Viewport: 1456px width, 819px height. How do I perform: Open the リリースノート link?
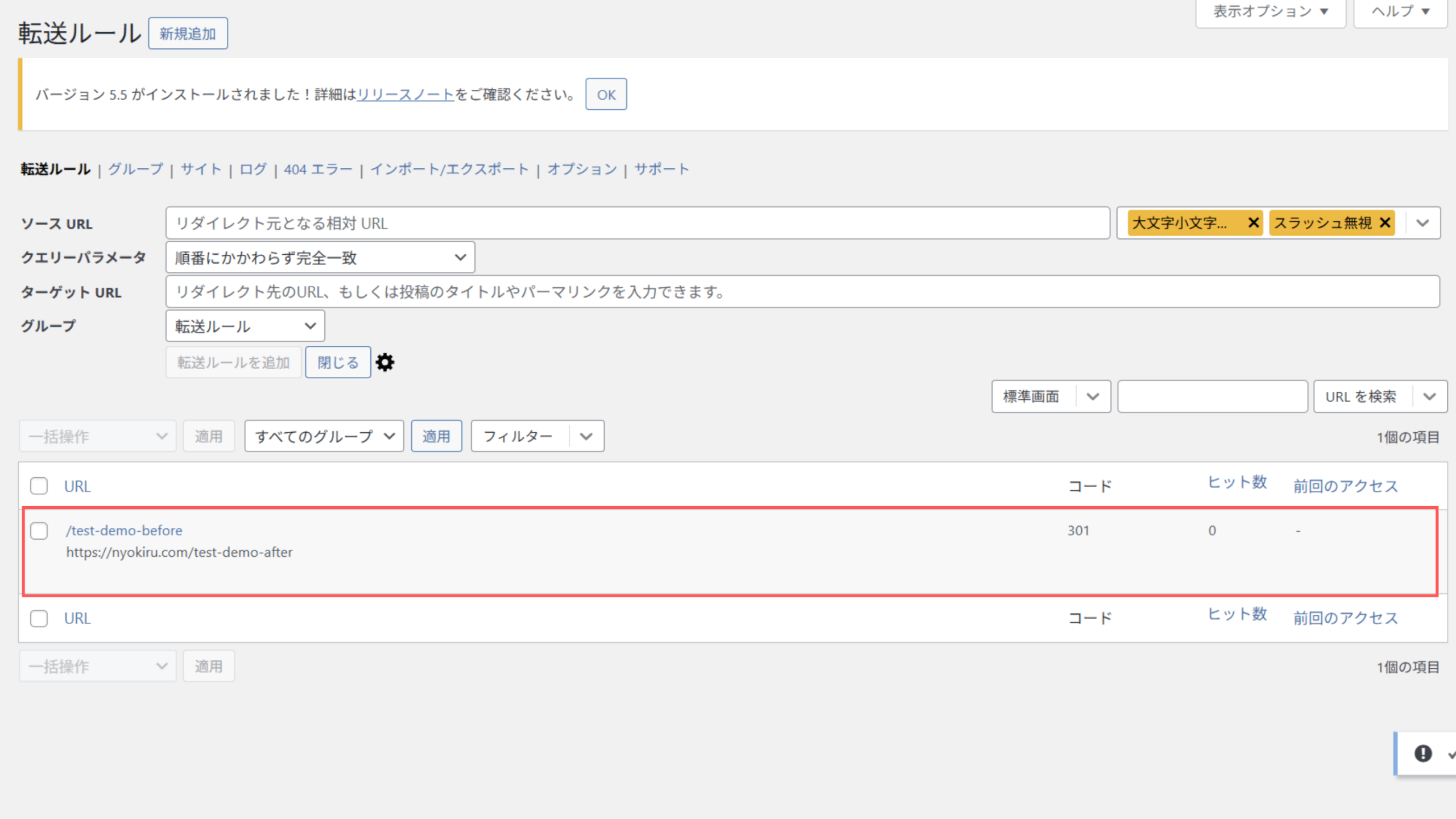pyautogui.click(x=405, y=94)
